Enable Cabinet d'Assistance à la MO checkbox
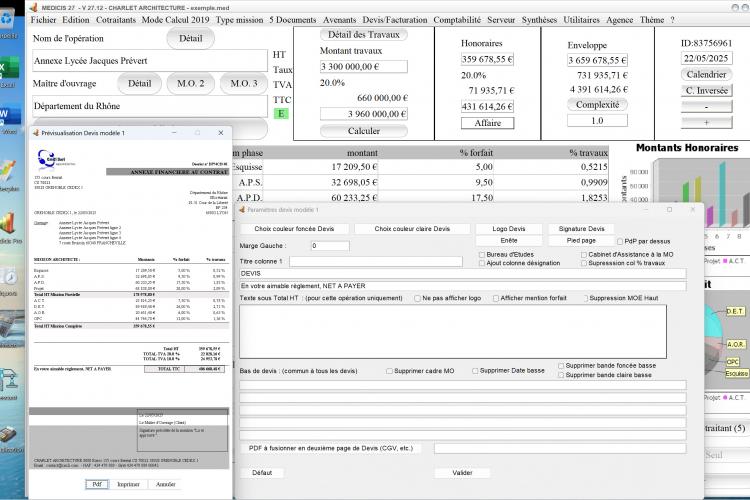The image size is (750, 500). (x=584, y=255)
